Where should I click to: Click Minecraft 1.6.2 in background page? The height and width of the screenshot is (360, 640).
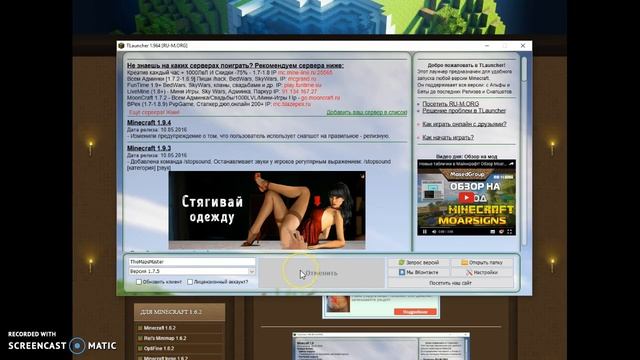[160, 328]
